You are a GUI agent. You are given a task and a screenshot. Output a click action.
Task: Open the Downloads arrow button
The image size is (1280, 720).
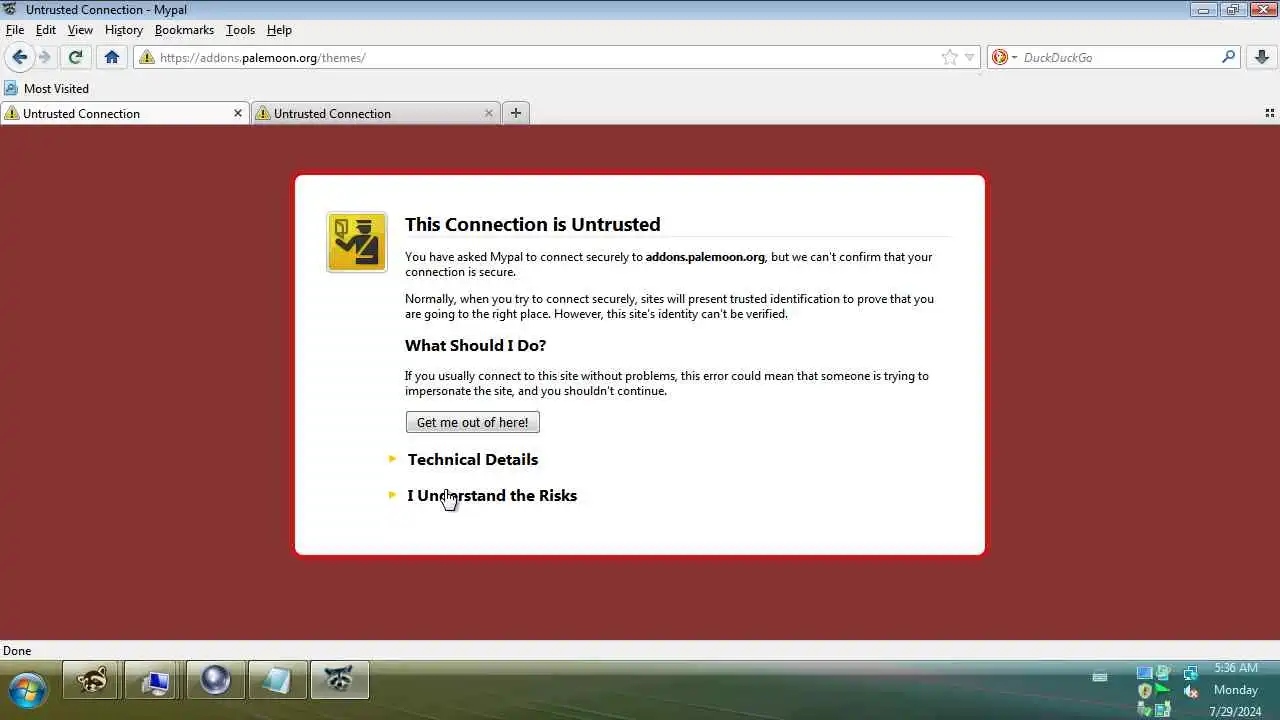(1262, 57)
